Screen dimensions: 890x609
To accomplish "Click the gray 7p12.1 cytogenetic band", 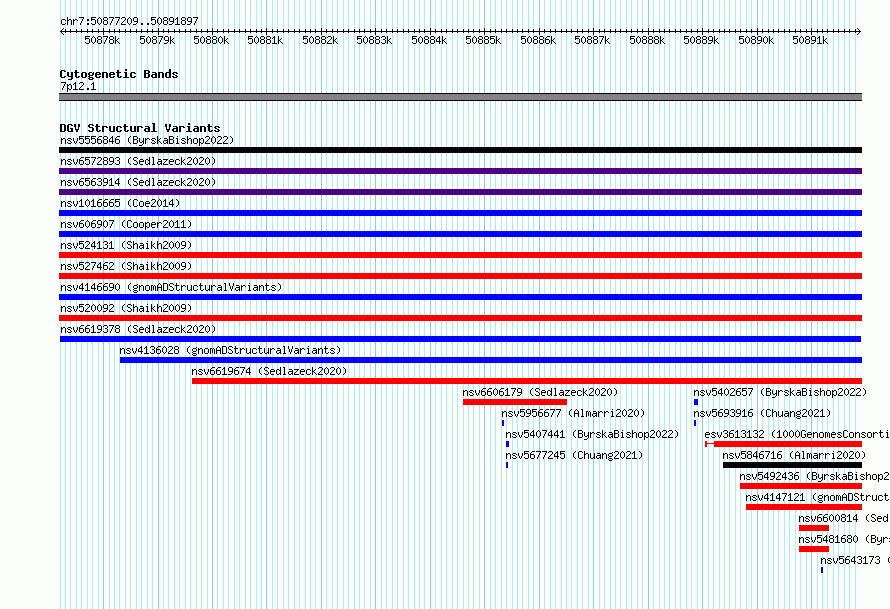I will pyautogui.click(x=460, y=97).
